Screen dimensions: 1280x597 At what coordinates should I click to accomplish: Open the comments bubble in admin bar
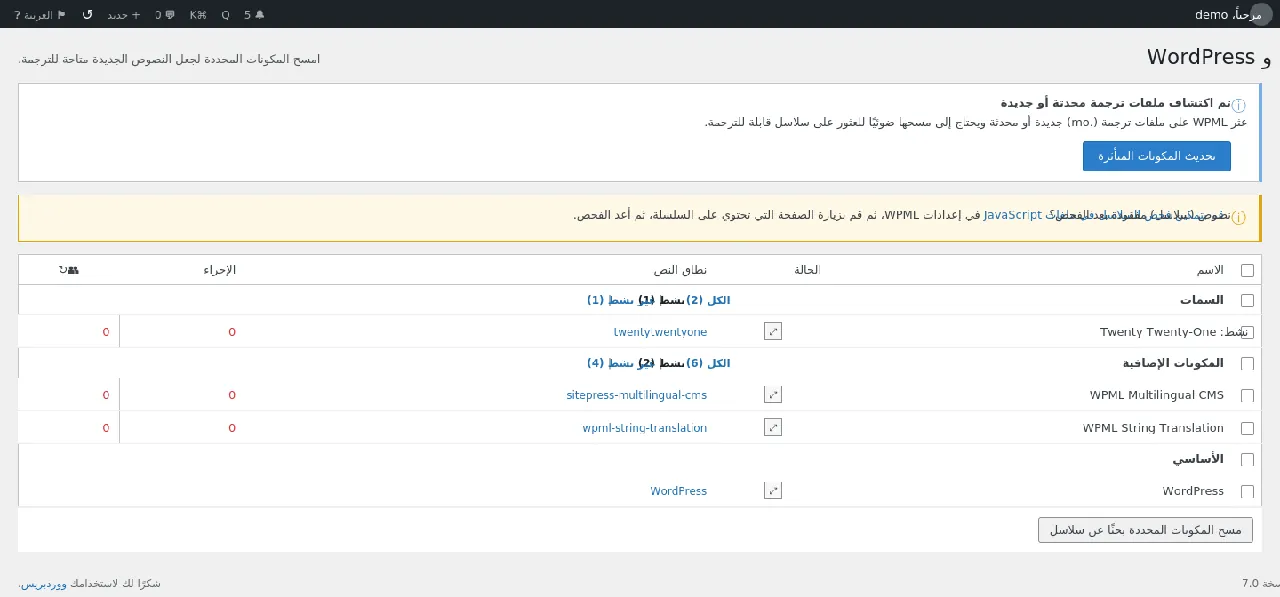point(165,15)
